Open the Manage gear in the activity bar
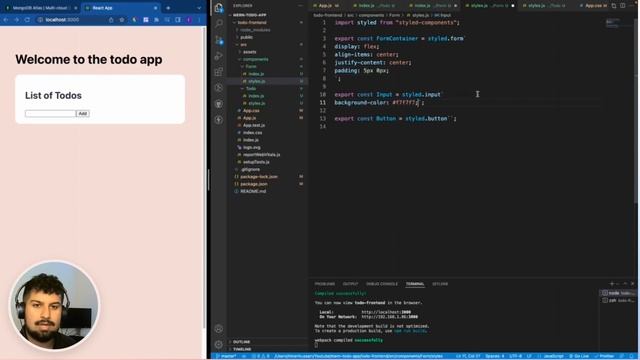Image resolution: width=640 pixels, height=360 pixels. 219,344
